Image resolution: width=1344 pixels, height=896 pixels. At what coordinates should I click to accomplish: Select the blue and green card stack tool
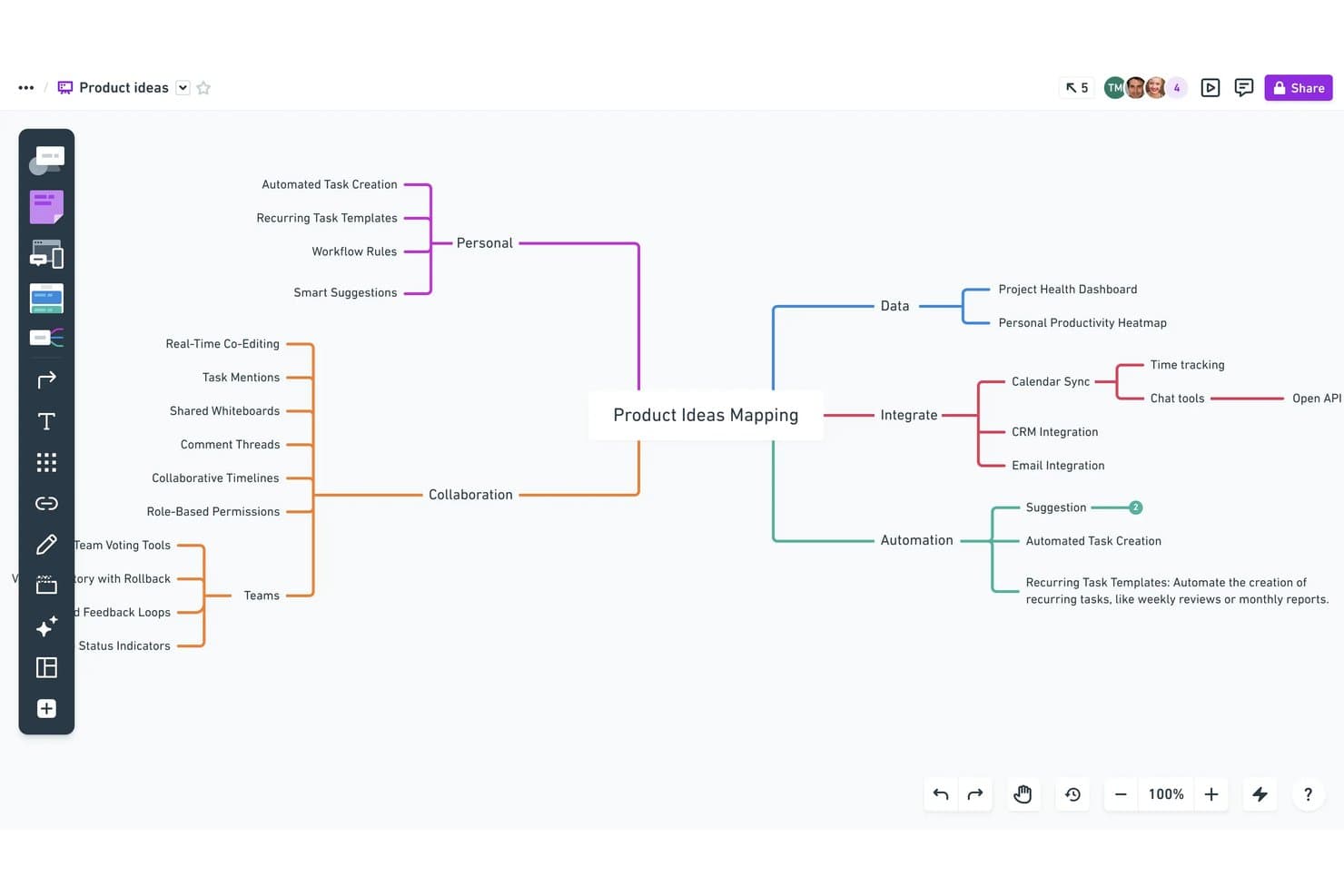point(46,298)
